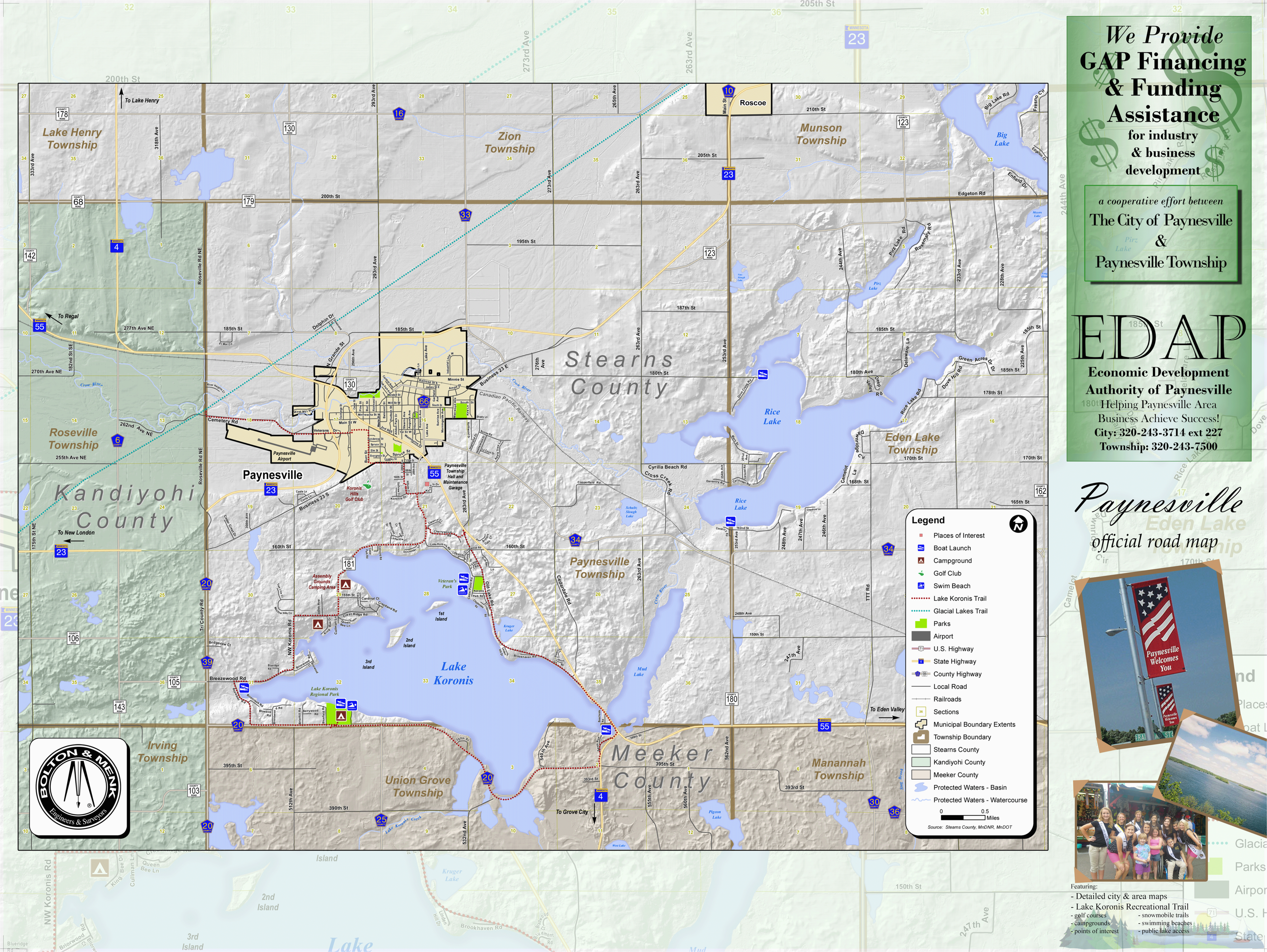1267x952 pixels.
Task: Click the 'Meeker County' label
Action: coord(663,767)
